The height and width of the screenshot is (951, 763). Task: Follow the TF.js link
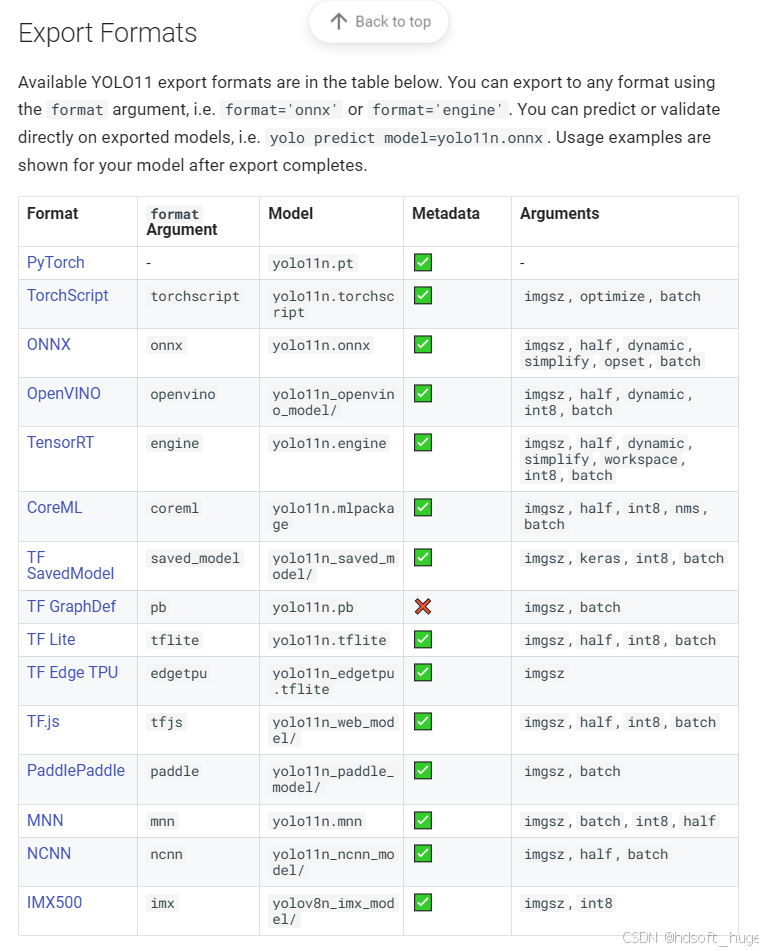coord(43,722)
